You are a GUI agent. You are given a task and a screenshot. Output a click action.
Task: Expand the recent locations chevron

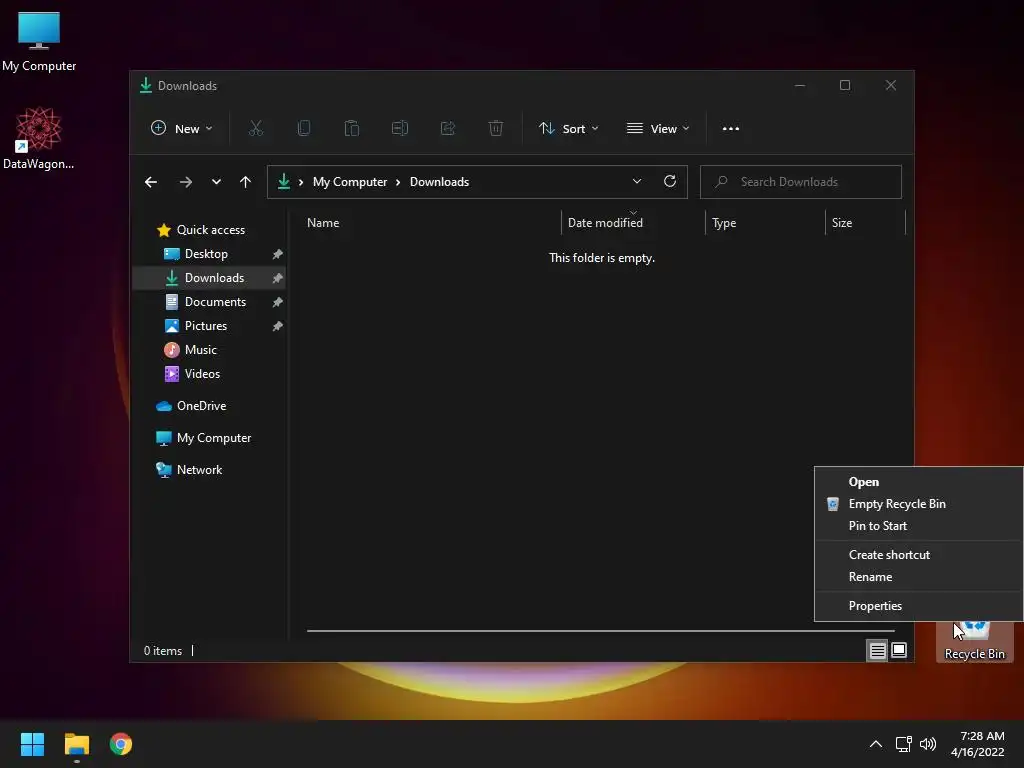point(216,182)
